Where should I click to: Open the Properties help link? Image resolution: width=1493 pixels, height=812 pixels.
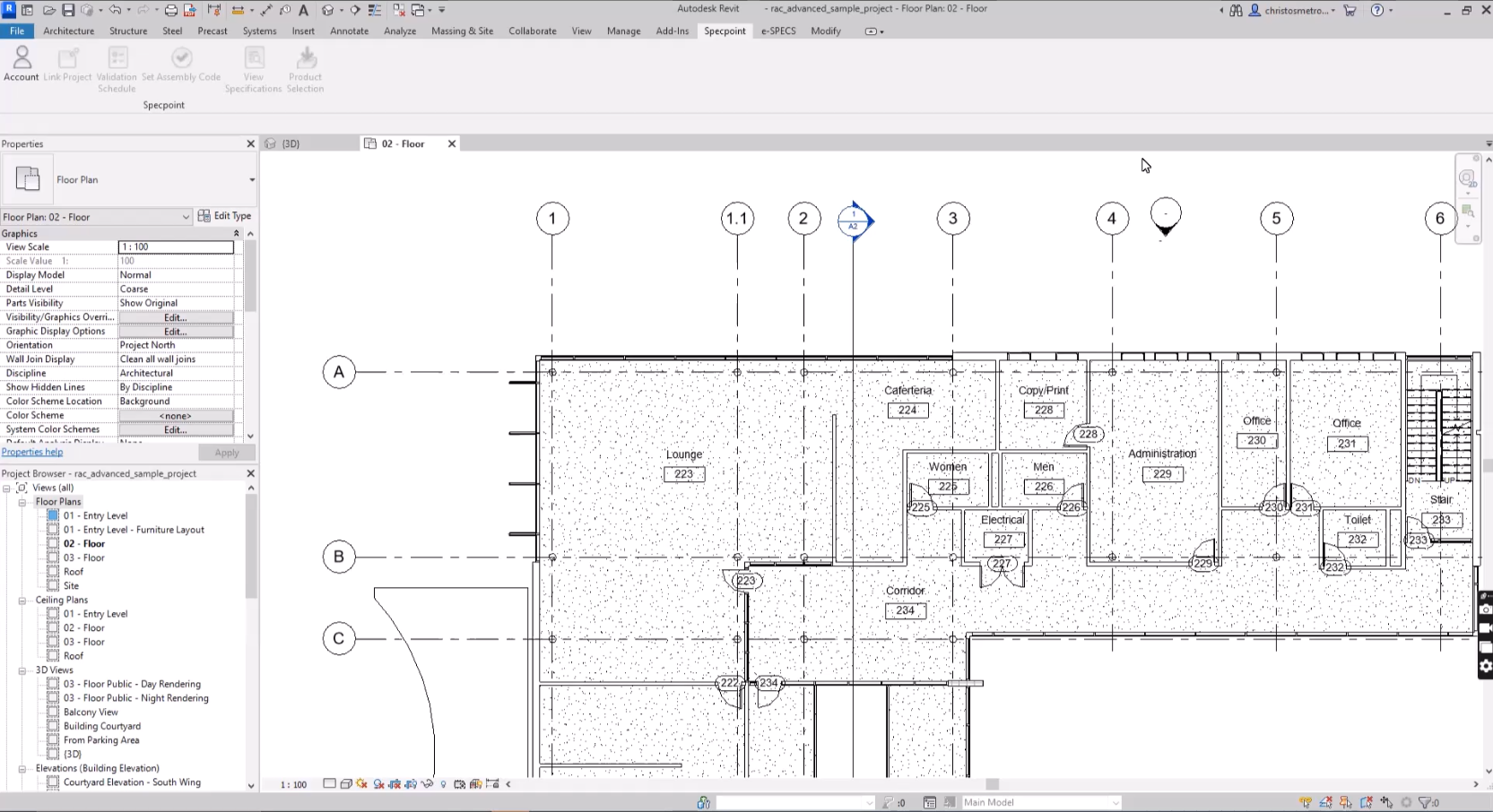(x=32, y=453)
